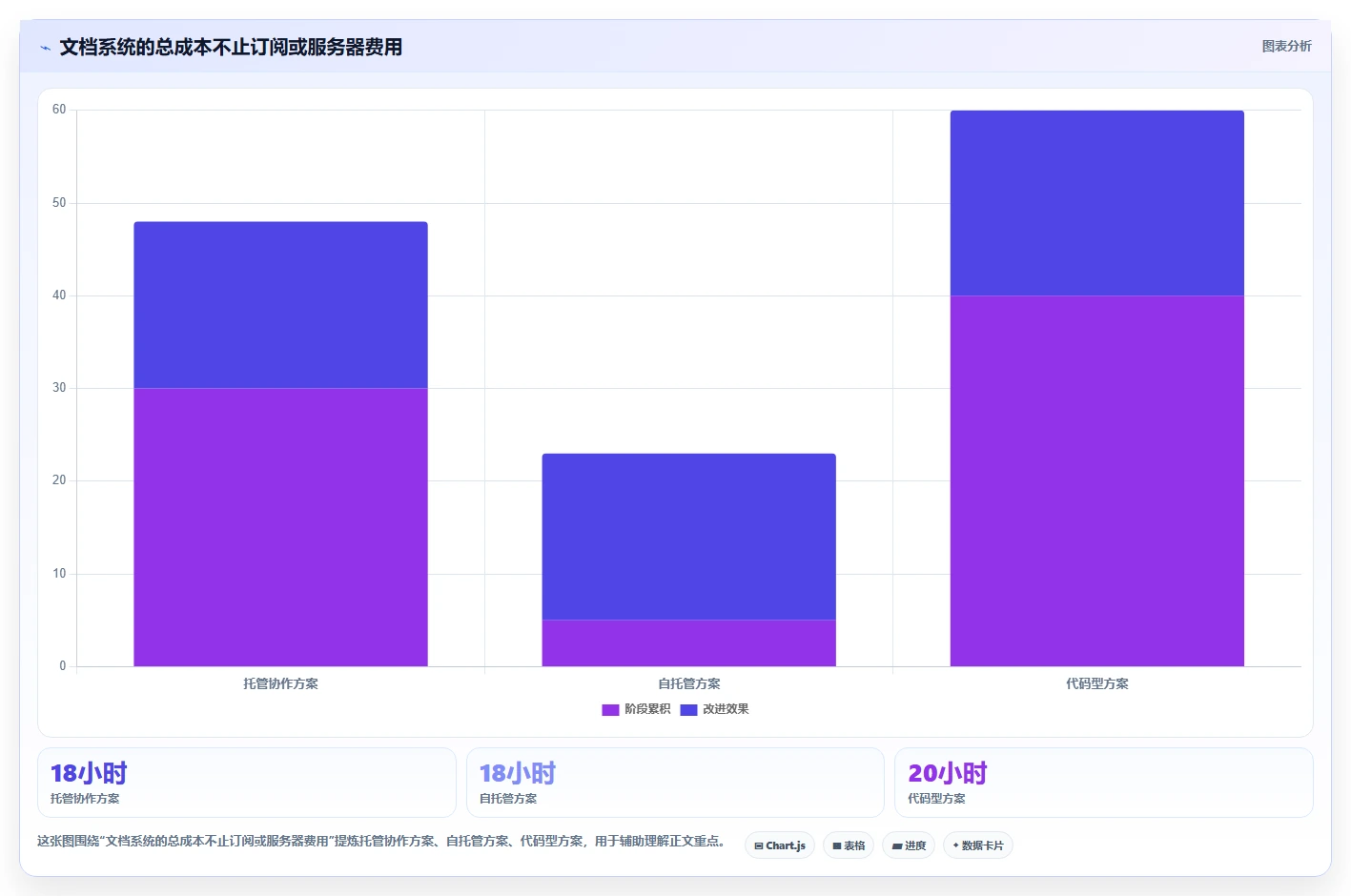Click the 托管协作方案 purple bar segment
Image resolution: width=1351 pixels, height=896 pixels.
tap(280, 527)
